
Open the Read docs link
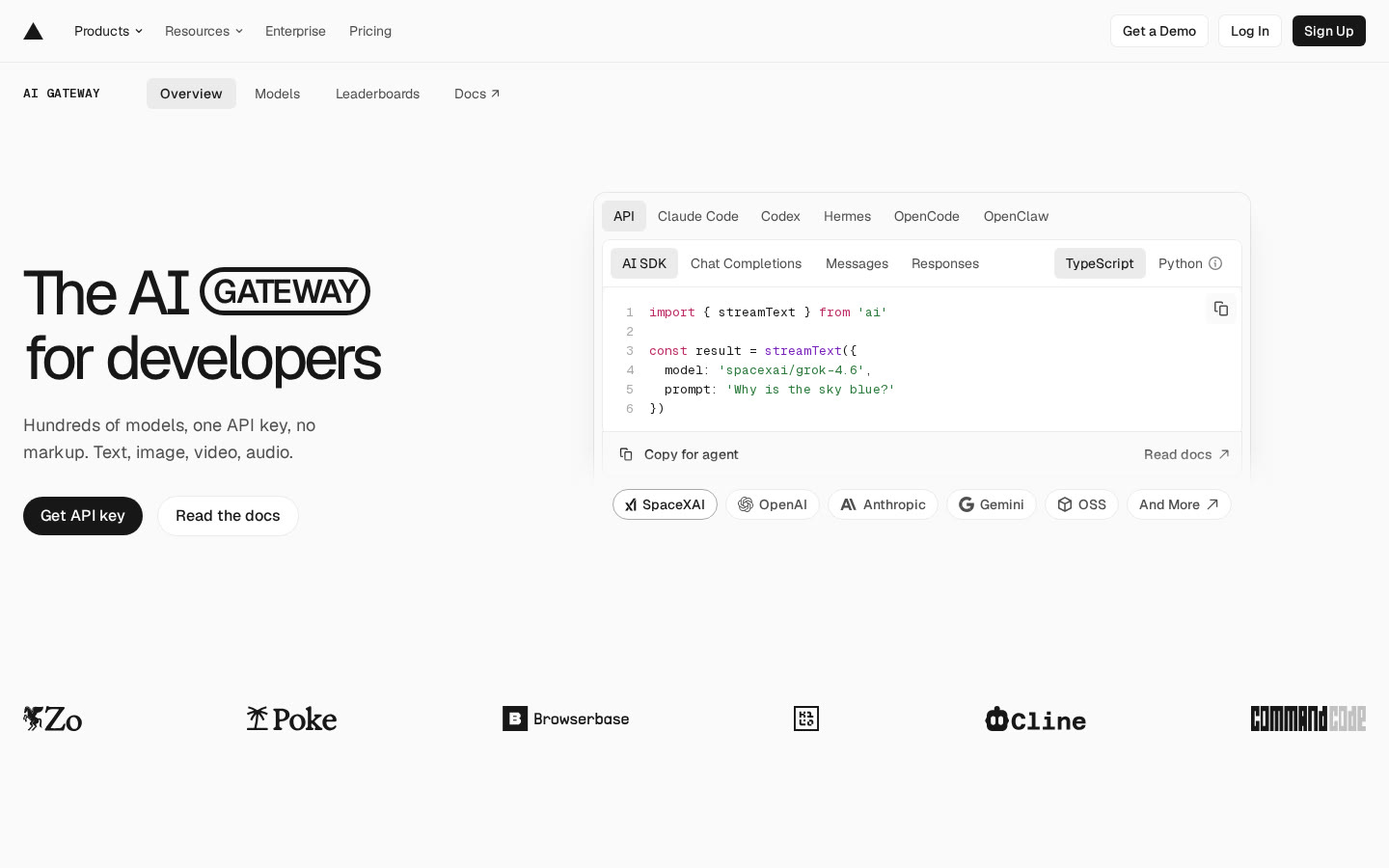(1186, 454)
